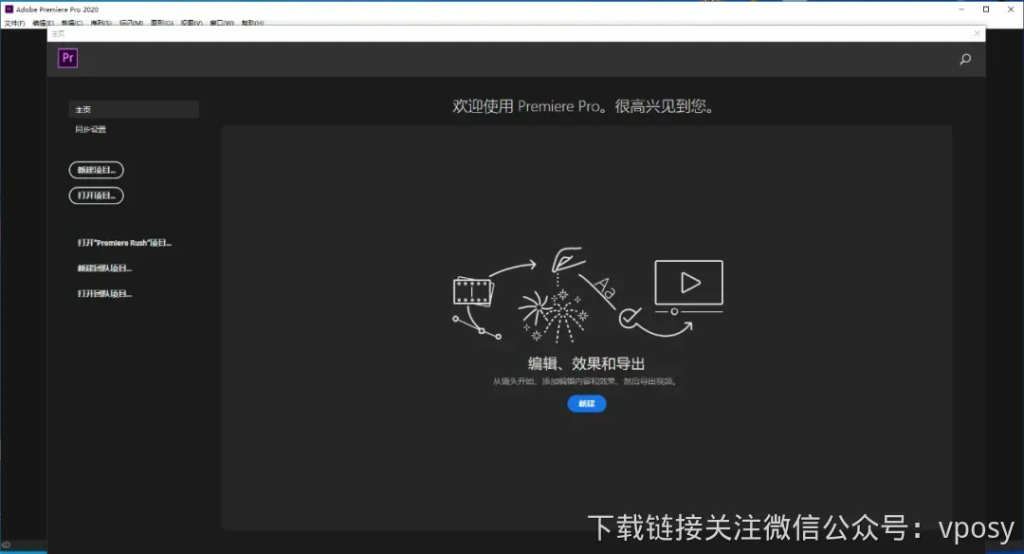The height and width of the screenshot is (554, 1024).
Task: Maximize the Premiere Pro window
Action: (x=986, y=9)
